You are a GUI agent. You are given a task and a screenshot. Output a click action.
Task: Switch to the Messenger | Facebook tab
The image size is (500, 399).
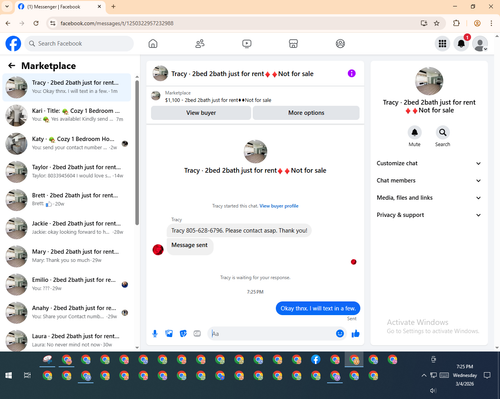(60, 7)
